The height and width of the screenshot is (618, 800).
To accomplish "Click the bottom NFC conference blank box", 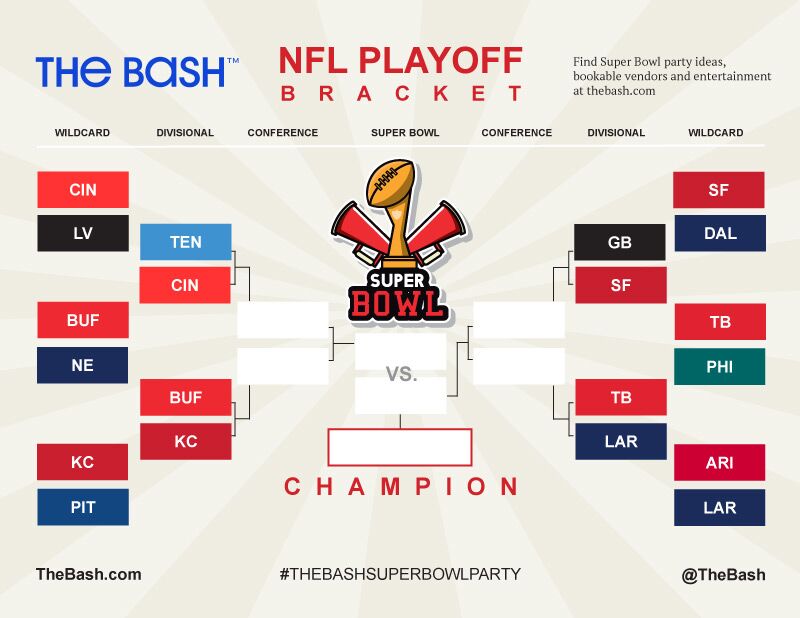I will click(519, 366).
